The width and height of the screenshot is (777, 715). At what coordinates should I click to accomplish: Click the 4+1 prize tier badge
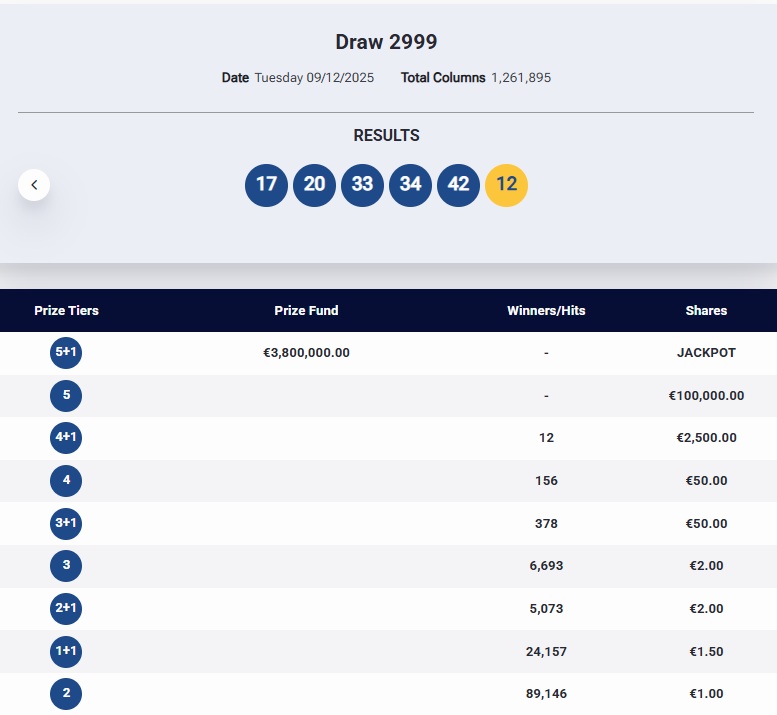(x=66, y=438)
